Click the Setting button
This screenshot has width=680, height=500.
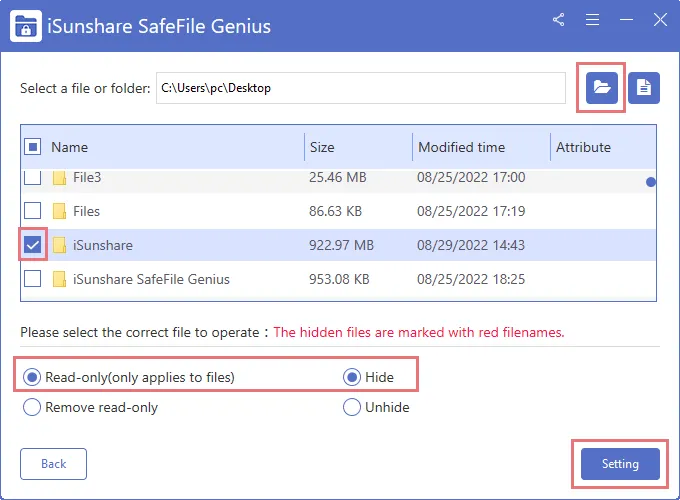pos(620,464)
